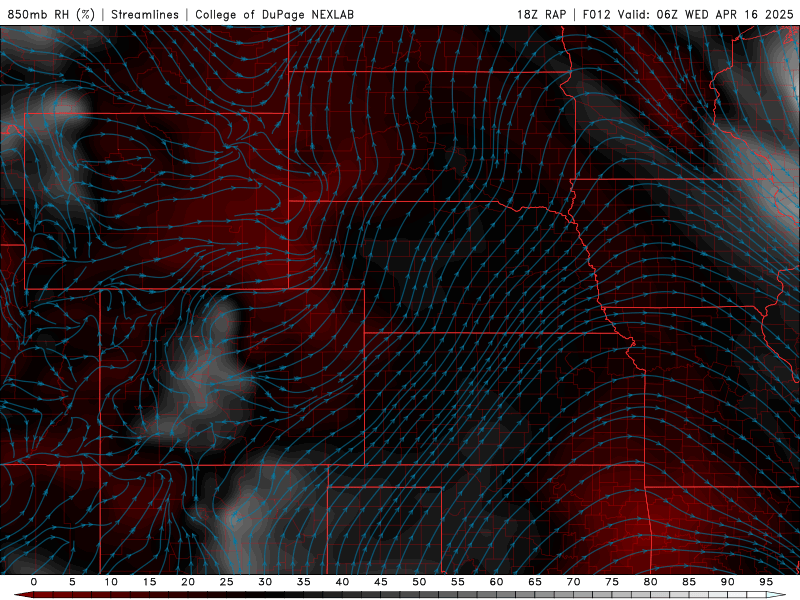Click the "Streamlines" label in header
This screenshot has width=800, height=600.
coord(145,14)
